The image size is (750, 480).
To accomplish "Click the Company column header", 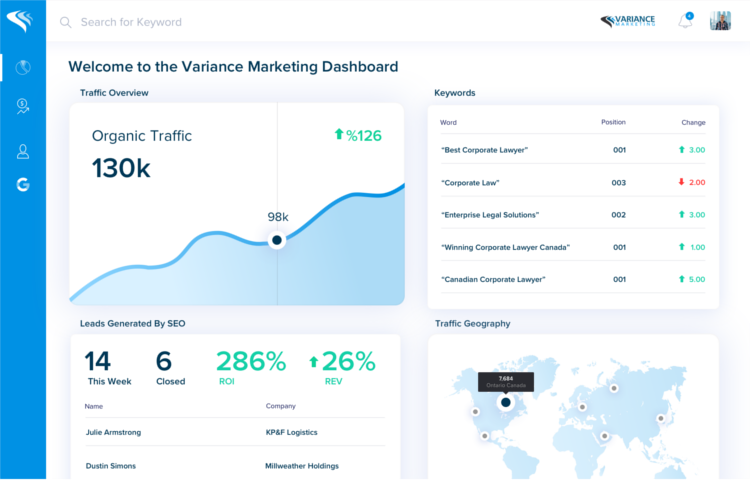I will [x=280, y=406].
